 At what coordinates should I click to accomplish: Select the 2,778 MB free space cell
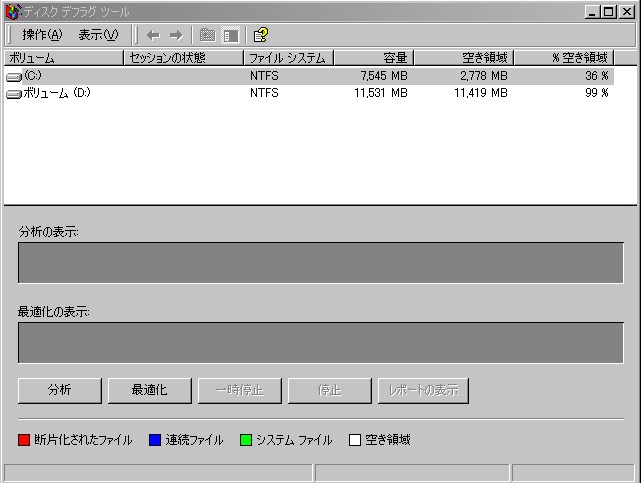[x=484, y=76]
